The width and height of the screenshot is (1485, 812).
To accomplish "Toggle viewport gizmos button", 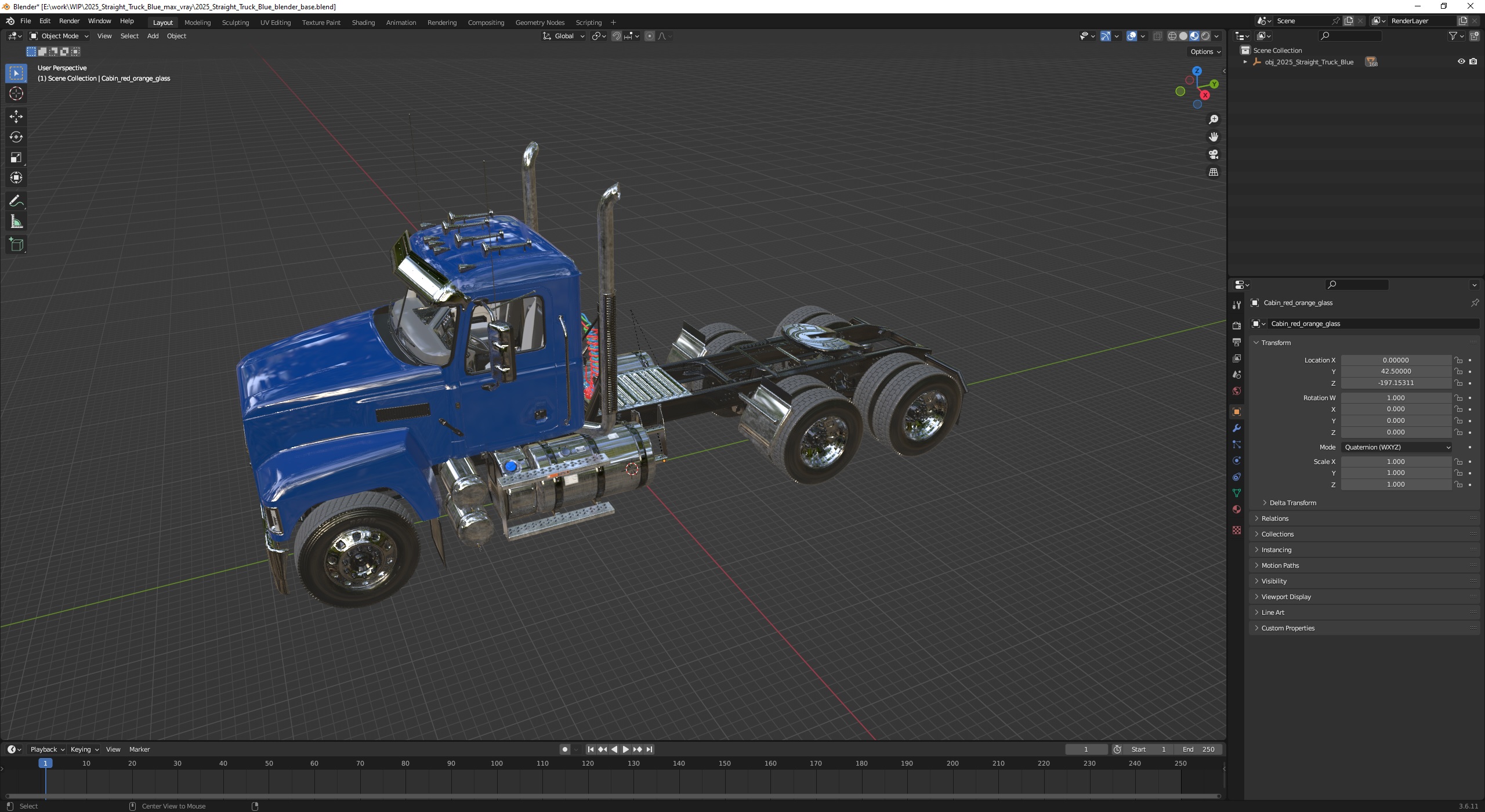I will coord(1106,36).
